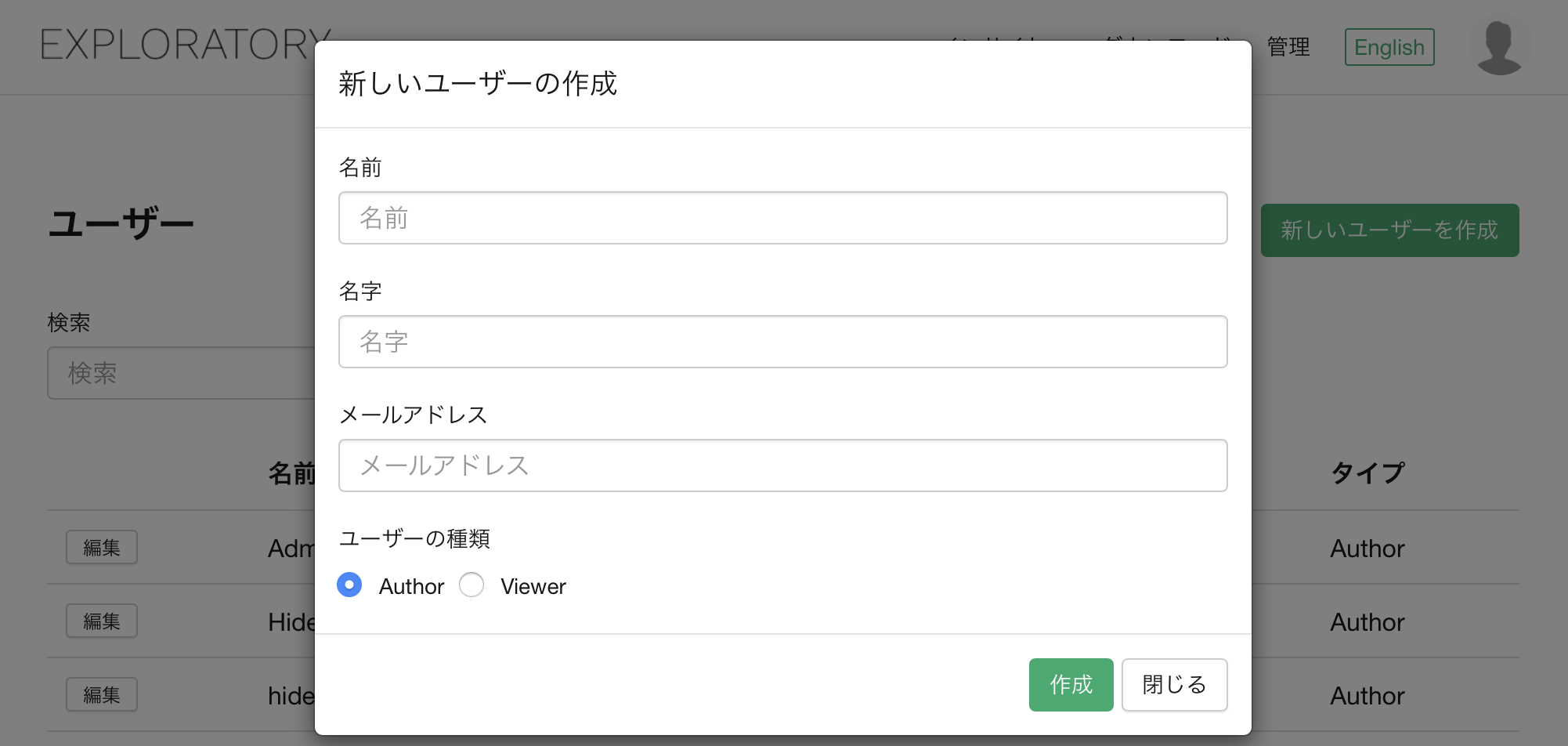The width and height of the screenshot is (1568, 746).
Task: Open the 管理 admin menu item
Action: coord(1288,47)
